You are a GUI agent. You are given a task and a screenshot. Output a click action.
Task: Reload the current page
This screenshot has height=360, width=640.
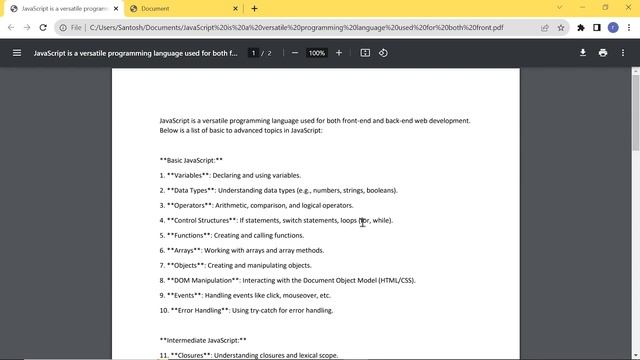[43, 28]
